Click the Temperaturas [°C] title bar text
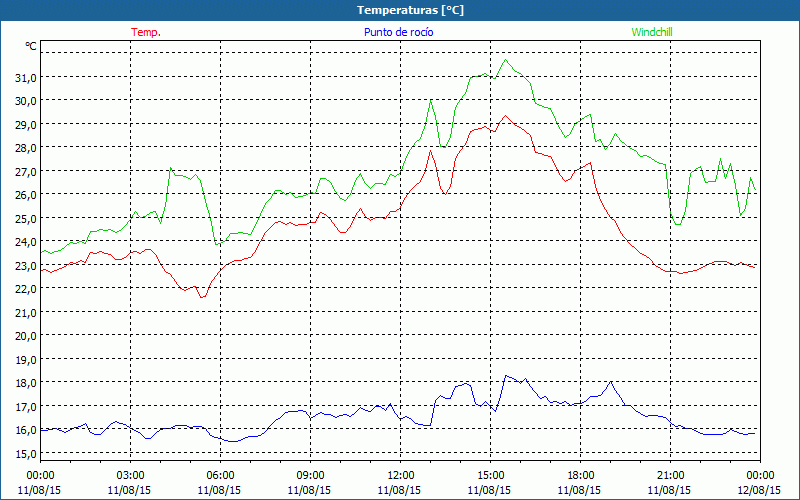This screenshot has width=800, height=500. [410, 10]
